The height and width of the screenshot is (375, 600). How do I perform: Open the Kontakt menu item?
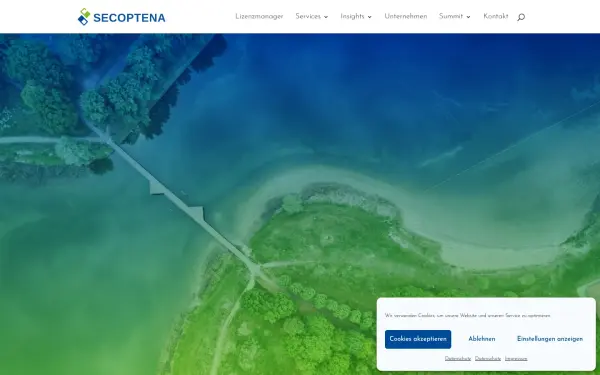click(x=496, y=16)
